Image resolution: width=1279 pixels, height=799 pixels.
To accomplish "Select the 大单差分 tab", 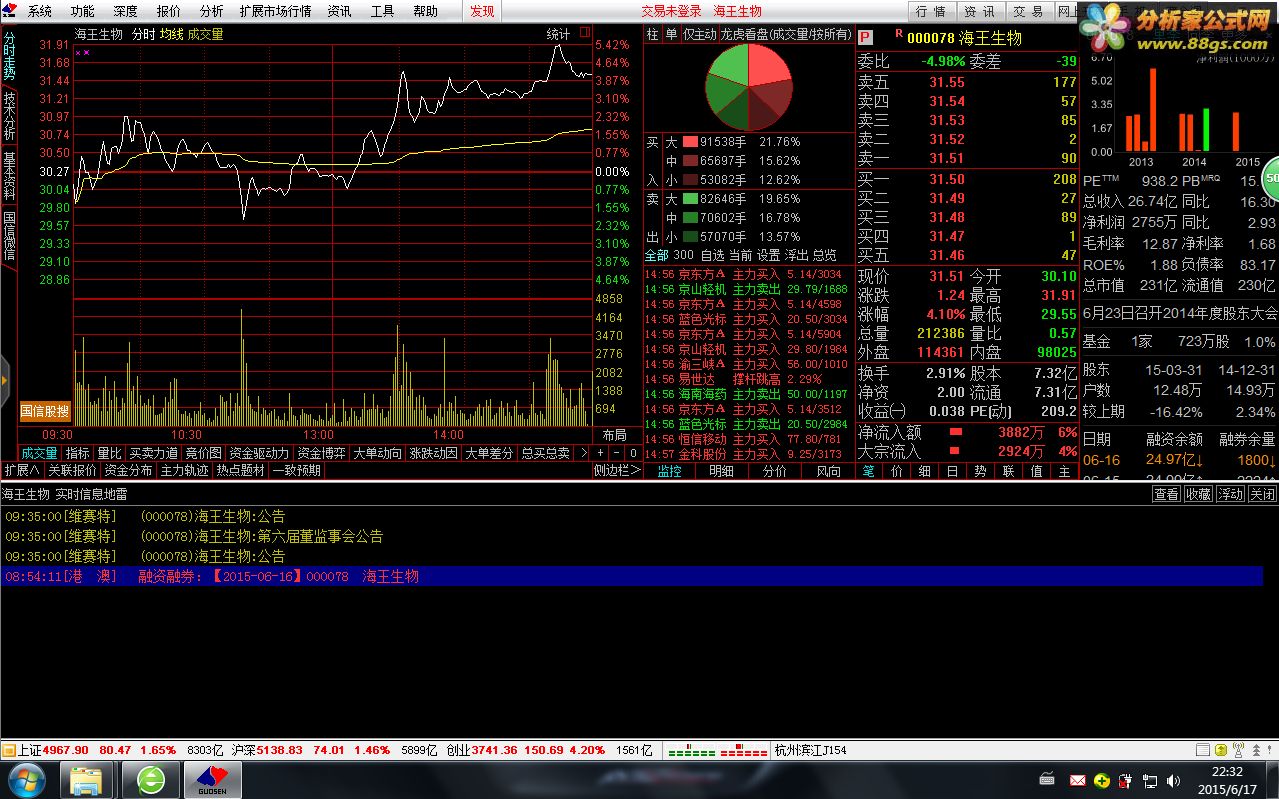I will tap(489, 453).
